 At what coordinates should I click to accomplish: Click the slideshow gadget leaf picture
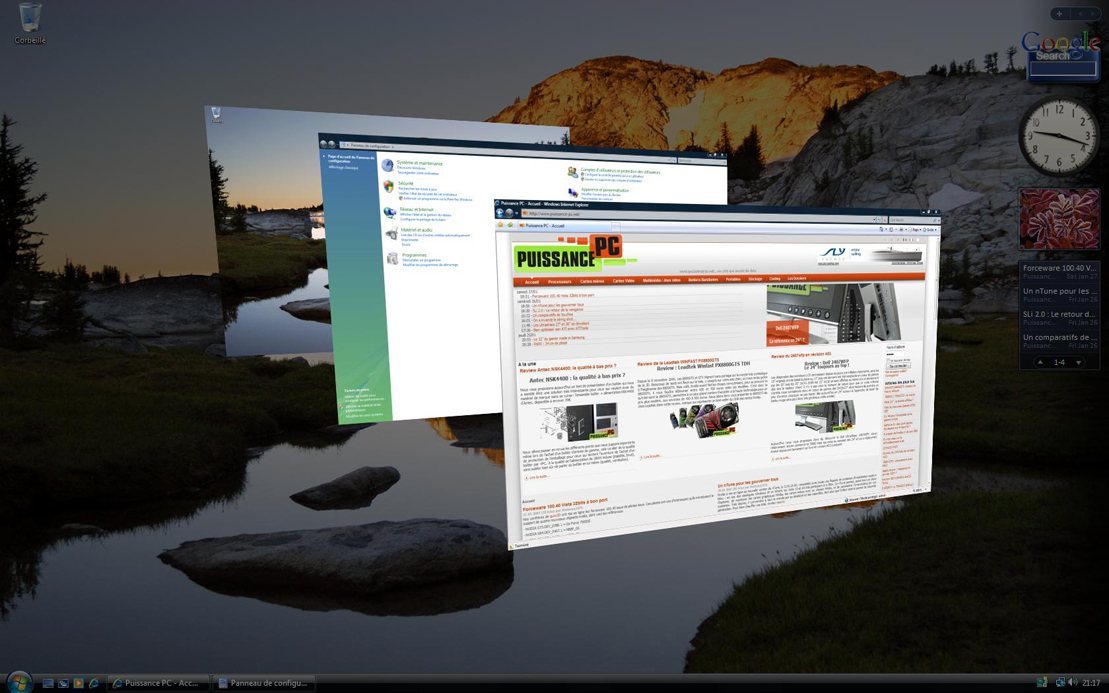1059,219
